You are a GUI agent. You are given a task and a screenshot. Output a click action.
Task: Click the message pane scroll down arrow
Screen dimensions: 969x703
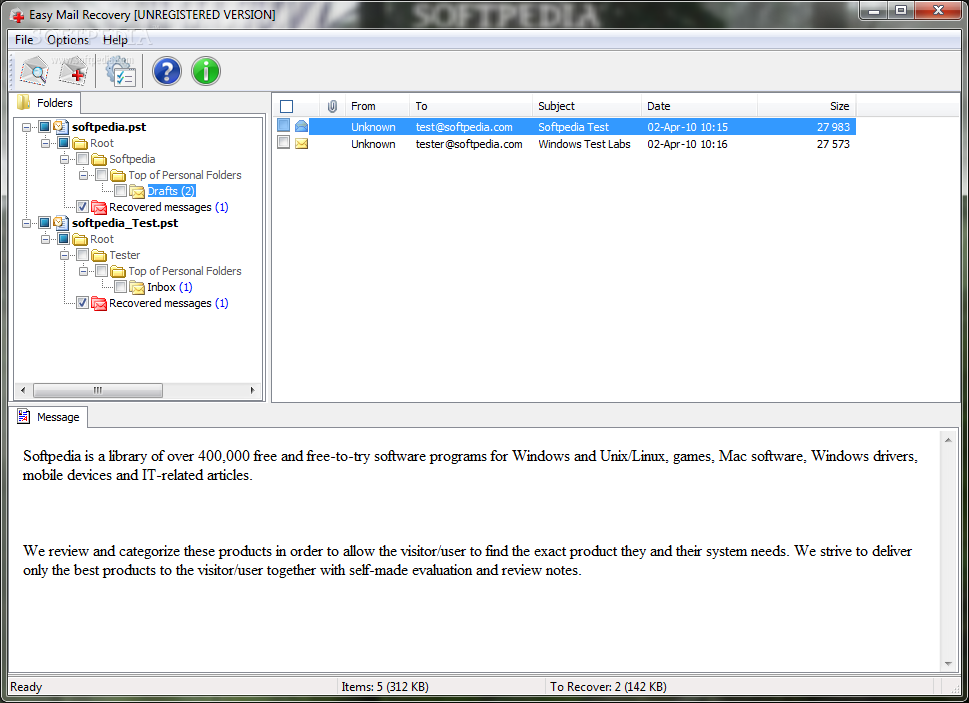tap(949, 664)
